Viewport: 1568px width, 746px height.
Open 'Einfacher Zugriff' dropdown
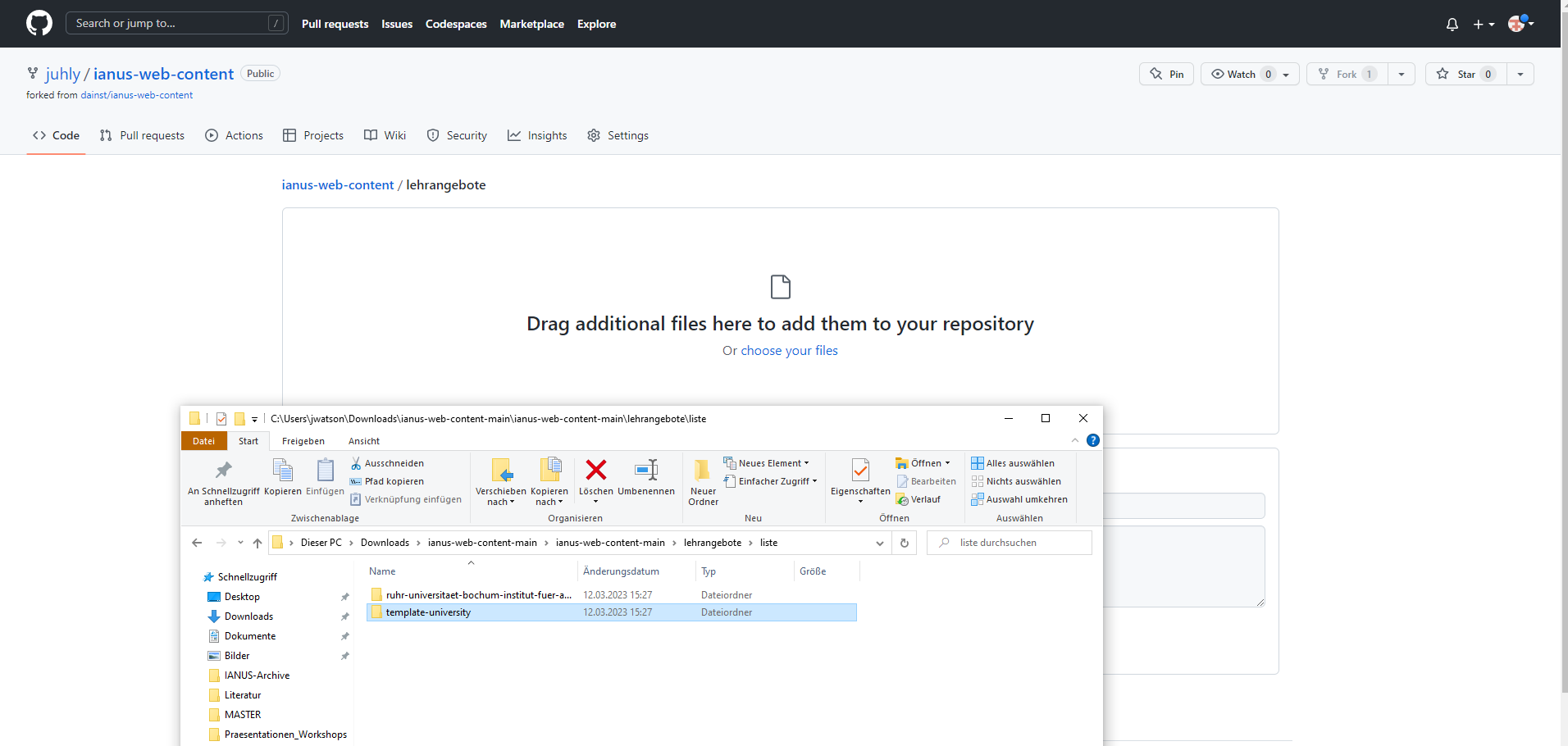[770, 481]
